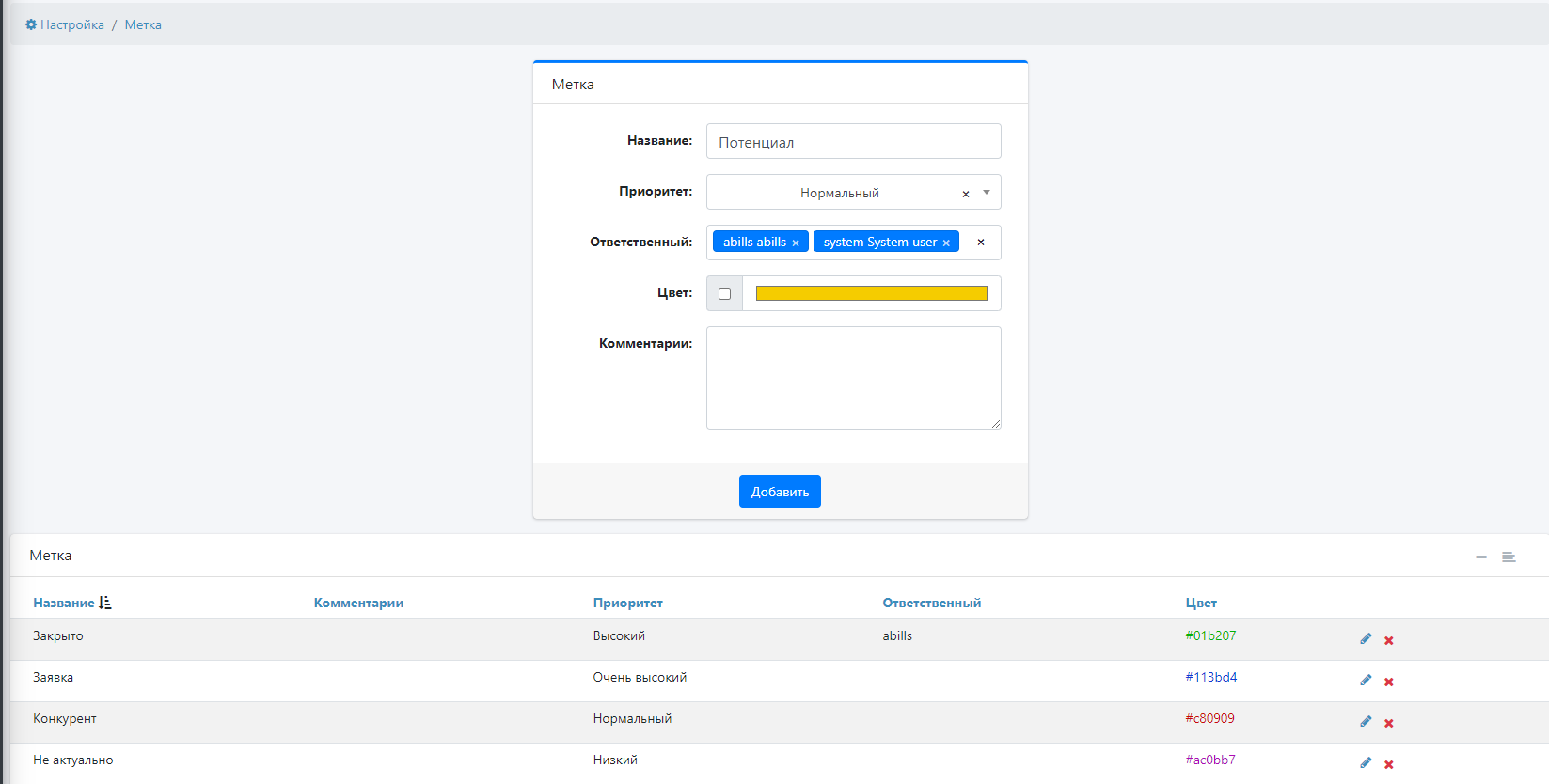Toggle the color checkbox

[724, 293]
